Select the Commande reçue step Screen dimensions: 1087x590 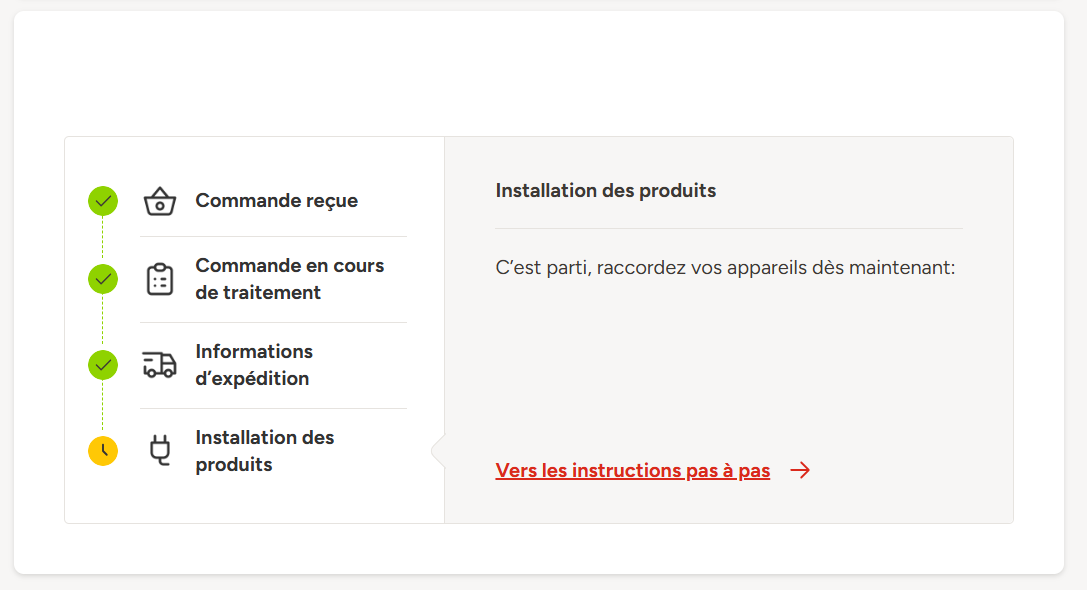point(276,201)
